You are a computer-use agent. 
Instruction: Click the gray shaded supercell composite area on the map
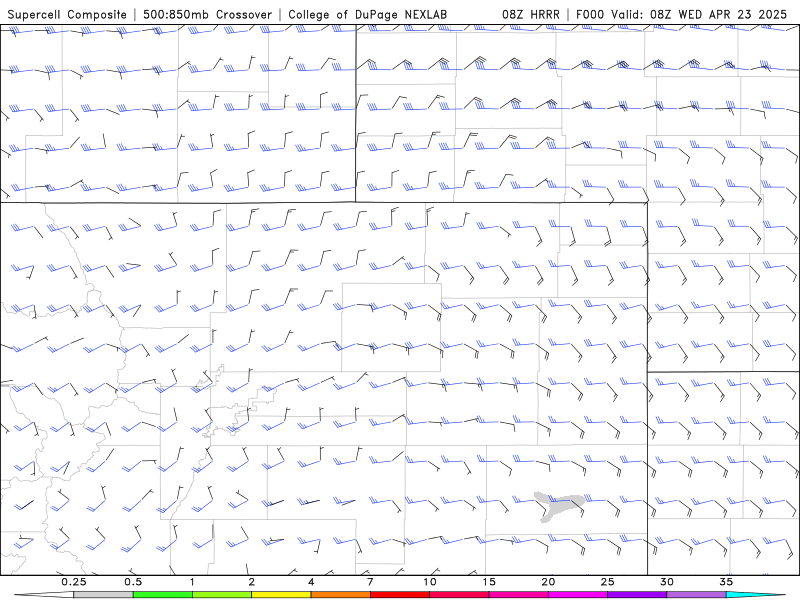tap(559, 505)
